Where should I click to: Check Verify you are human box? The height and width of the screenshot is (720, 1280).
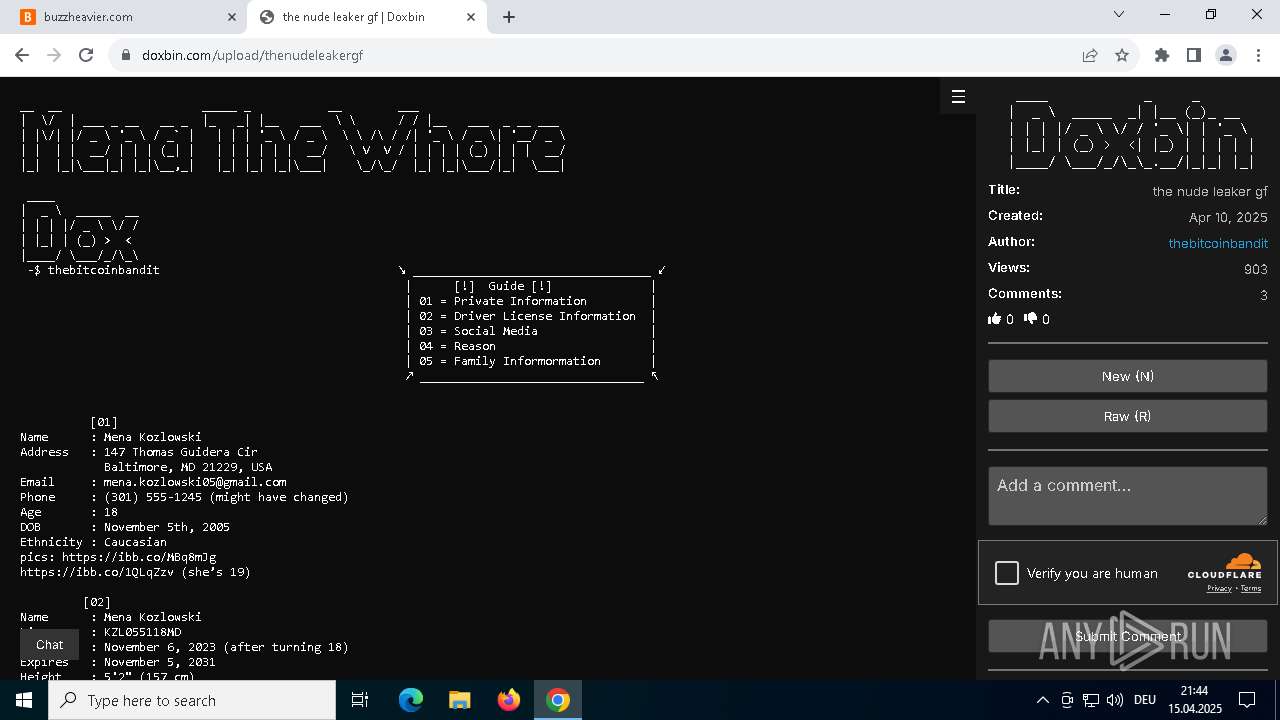(1007, 573)
